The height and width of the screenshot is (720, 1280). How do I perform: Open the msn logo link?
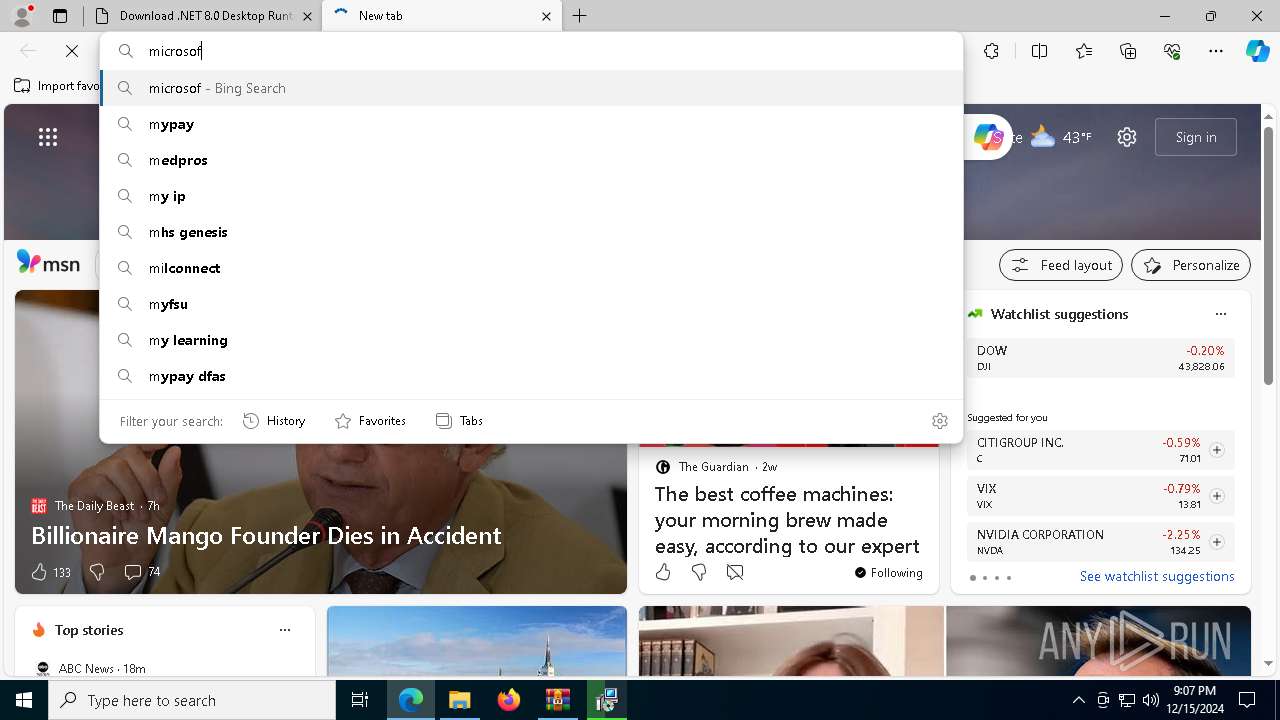[x=48, y=263]
